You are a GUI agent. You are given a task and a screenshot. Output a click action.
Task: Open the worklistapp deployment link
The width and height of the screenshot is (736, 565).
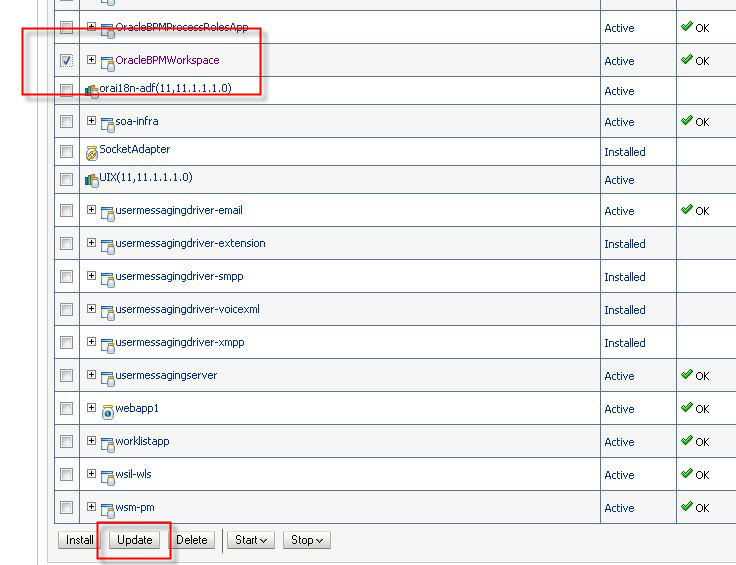142,441
